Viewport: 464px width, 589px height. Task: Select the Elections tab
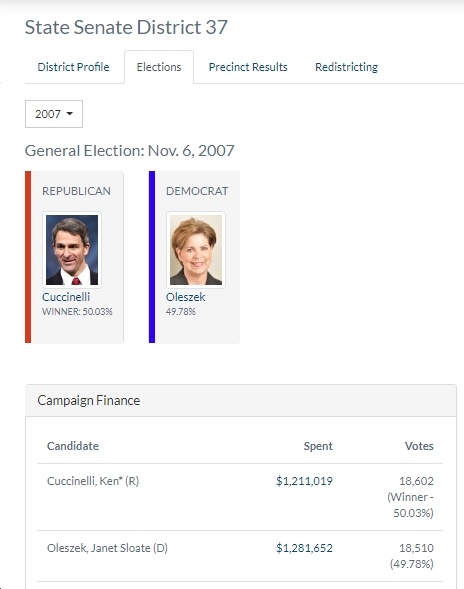(159, 67)
